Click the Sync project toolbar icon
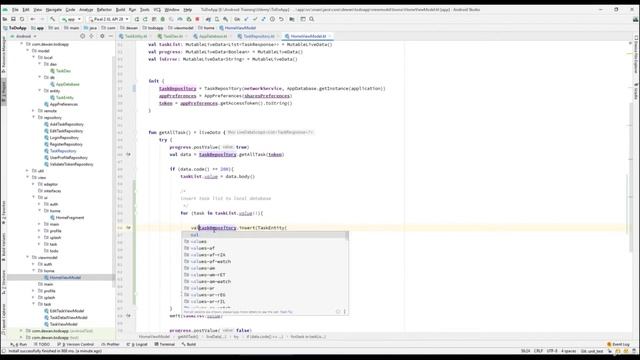 coord(22,19)
